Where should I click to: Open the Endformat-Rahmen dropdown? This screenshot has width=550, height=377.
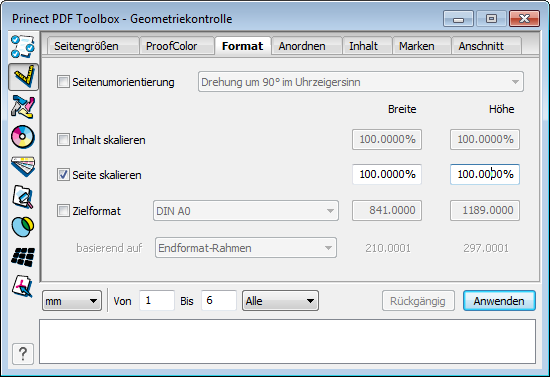coord(246,248)
